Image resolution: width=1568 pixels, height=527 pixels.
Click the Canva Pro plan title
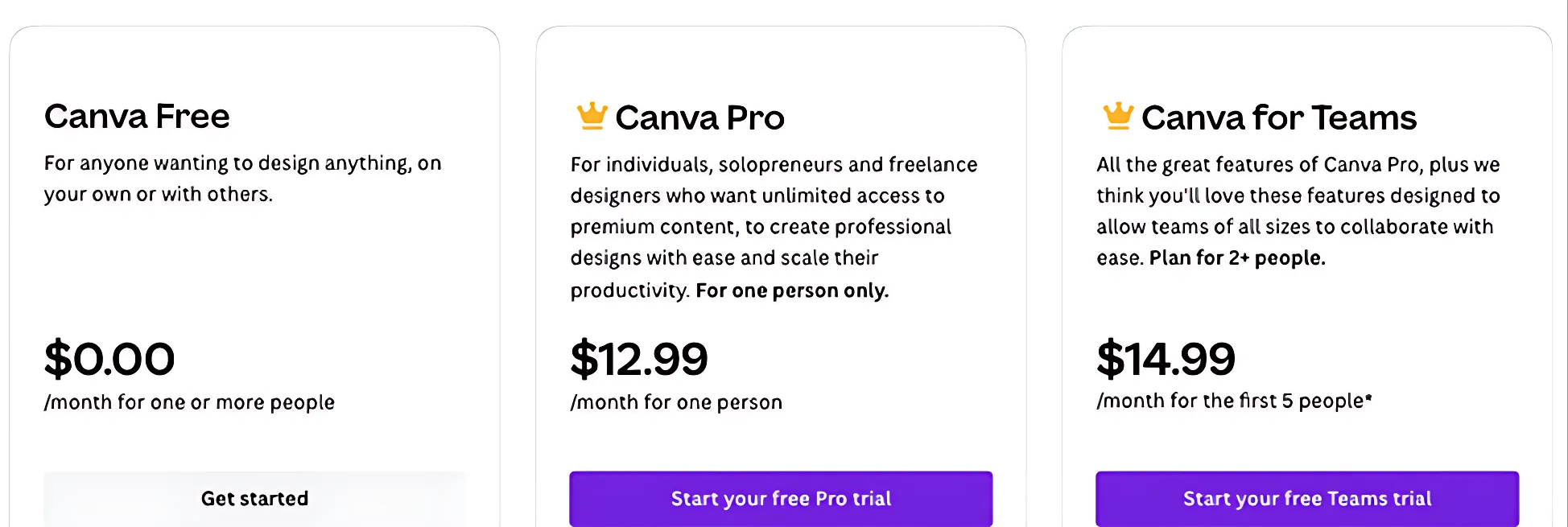coord(699,118)
